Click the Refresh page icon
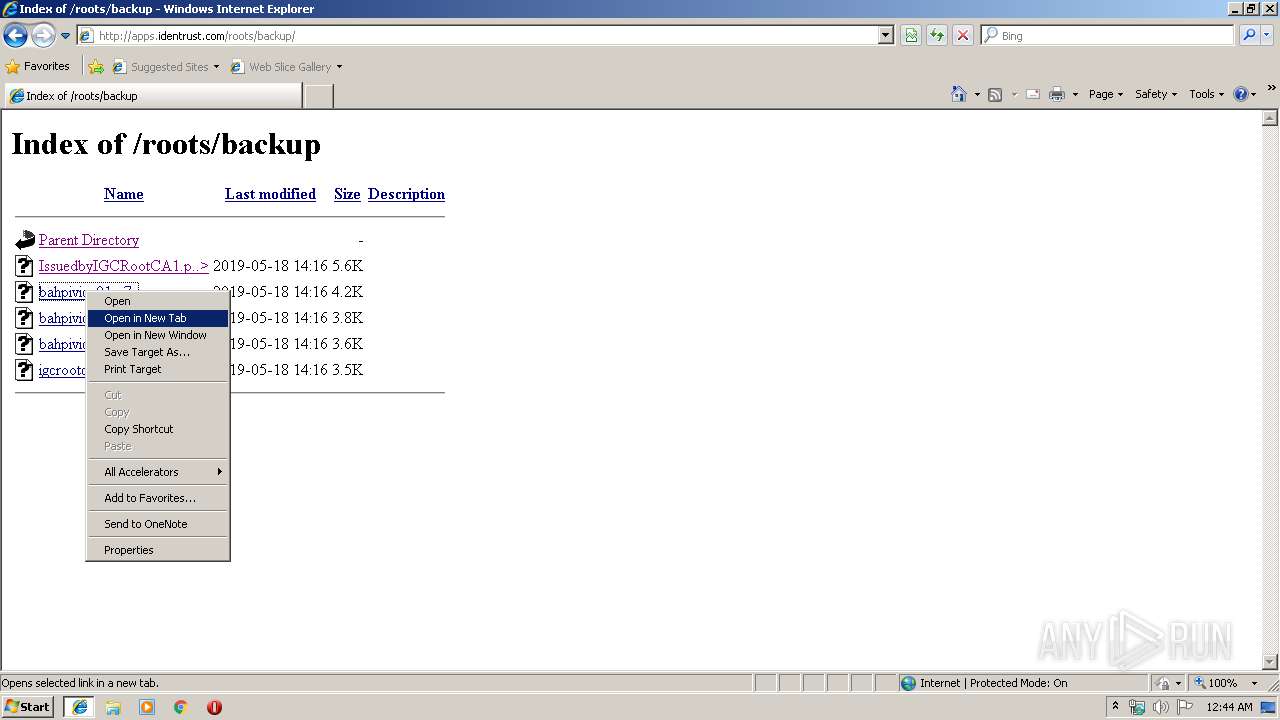The image size is (1280, 720). click(x=937, y=36)
